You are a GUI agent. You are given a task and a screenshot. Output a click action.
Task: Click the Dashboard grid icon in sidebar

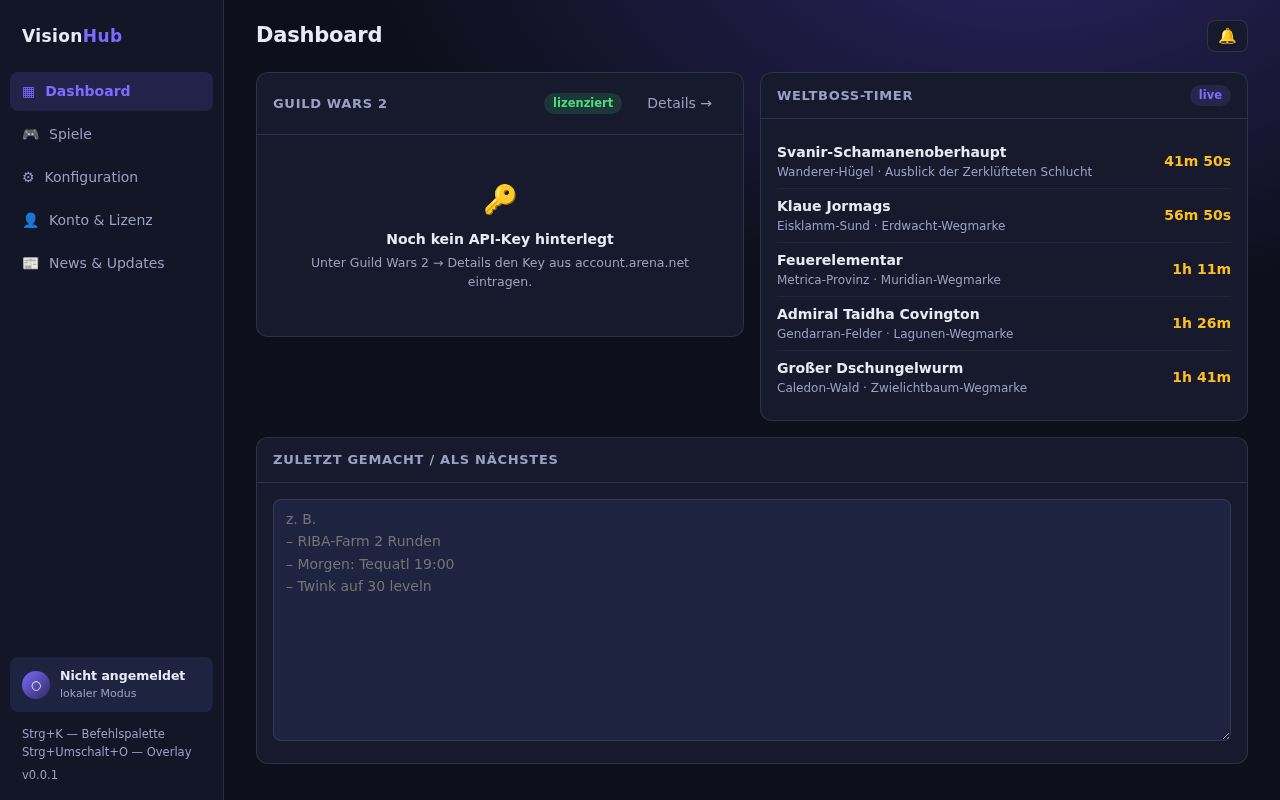28,91
